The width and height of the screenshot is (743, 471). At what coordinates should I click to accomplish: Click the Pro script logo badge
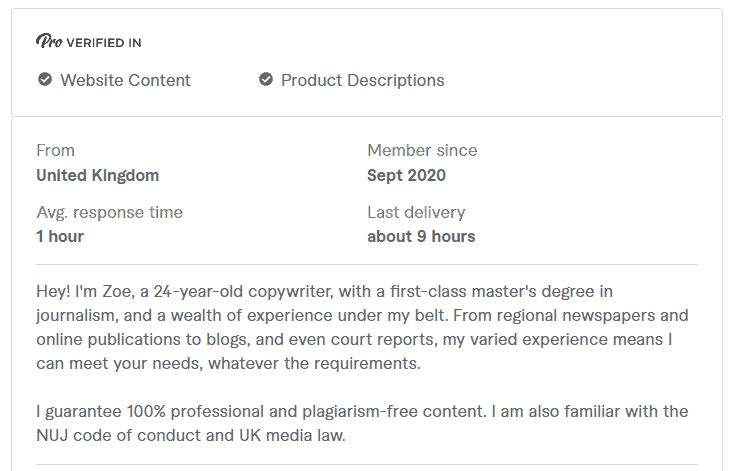(x=49, y=42)
